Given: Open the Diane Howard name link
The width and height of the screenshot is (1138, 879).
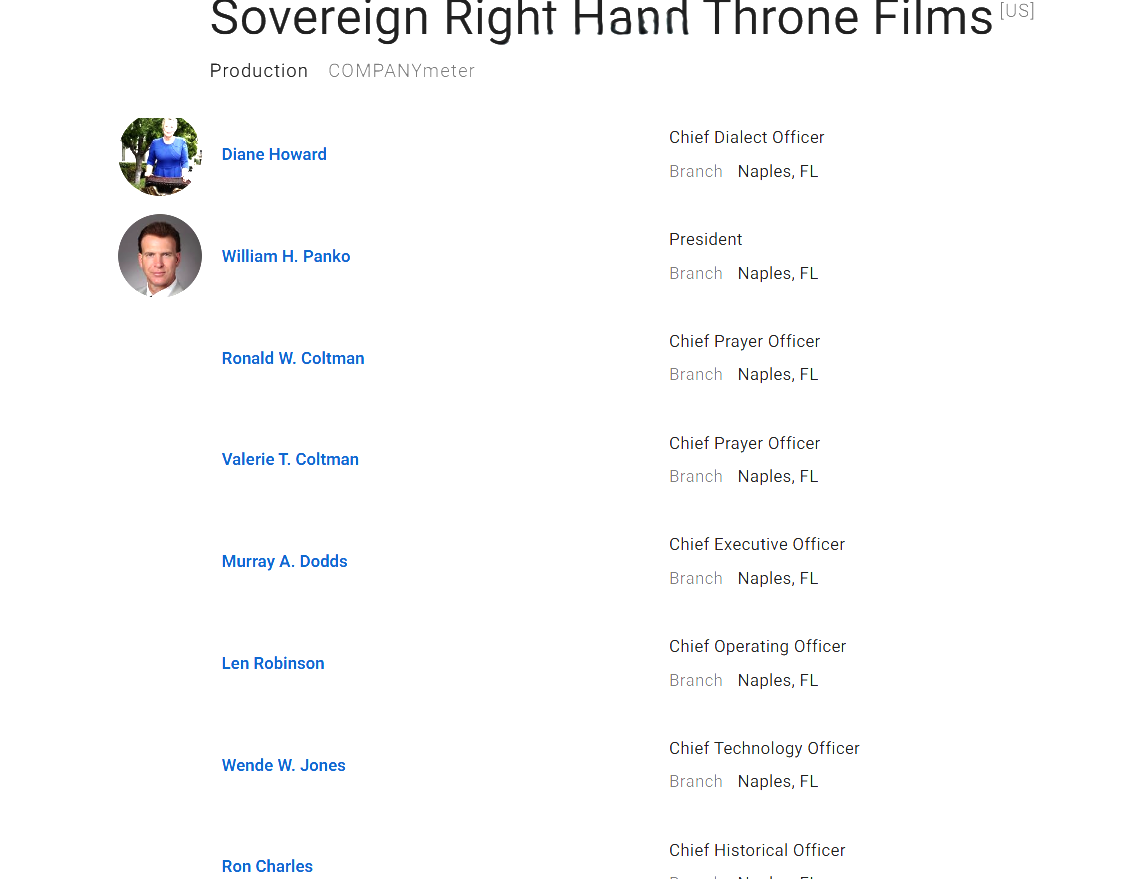Looking at the screenshot, I should [274, 155].
